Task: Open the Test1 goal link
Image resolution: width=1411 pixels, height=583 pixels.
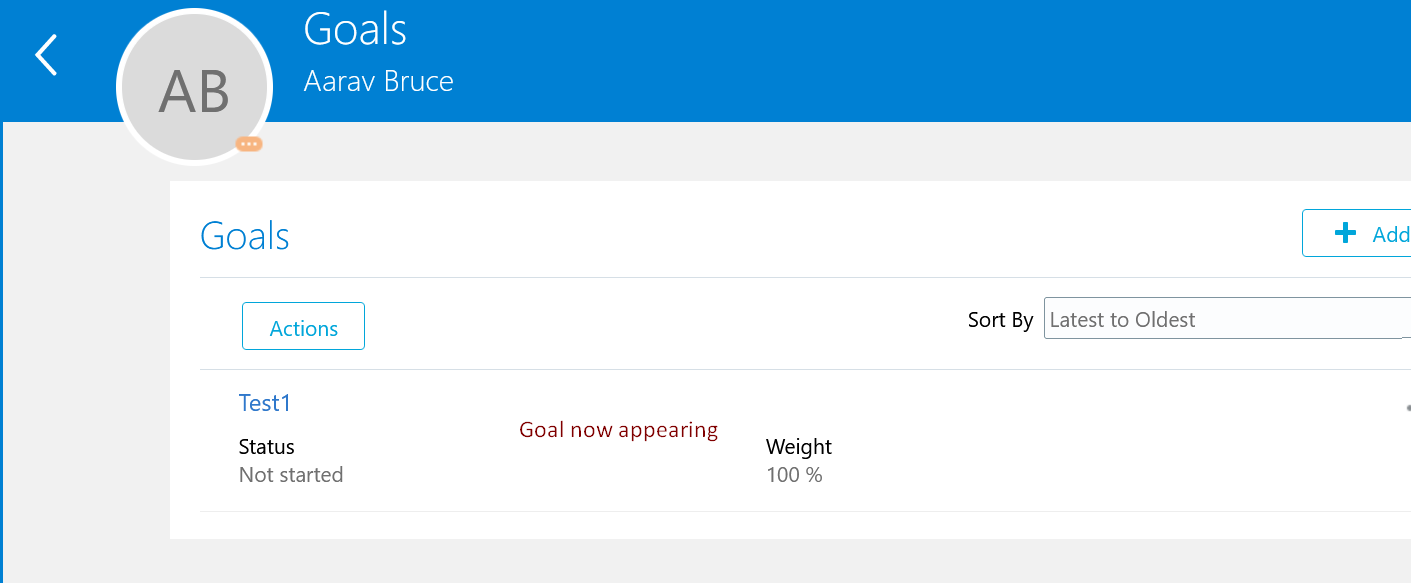Action: point(265,403)
